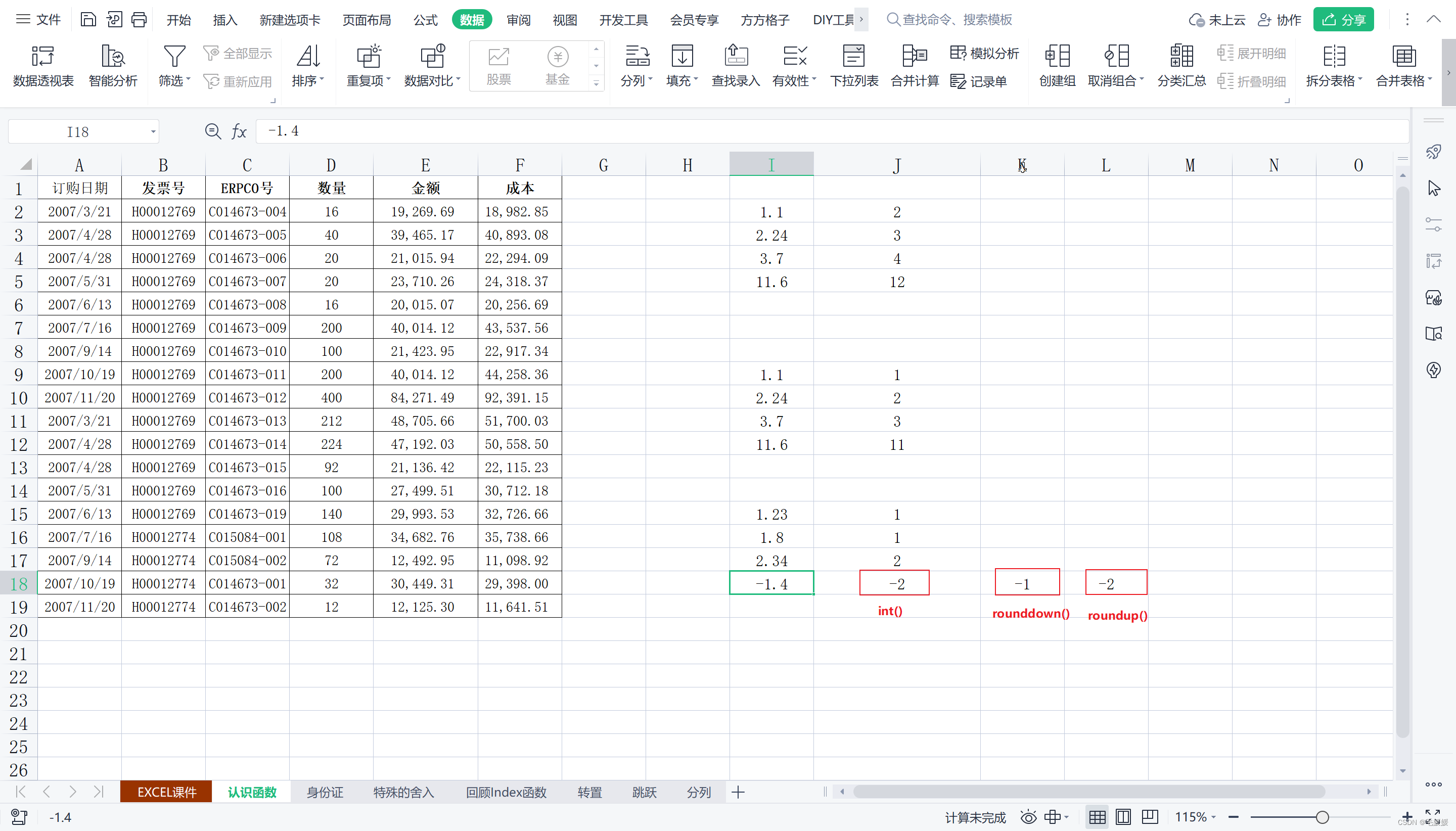This screenshot has height=831, width=1456.
Task: Switch to the 开始 Home tab
Action: [x=178, y=20]
